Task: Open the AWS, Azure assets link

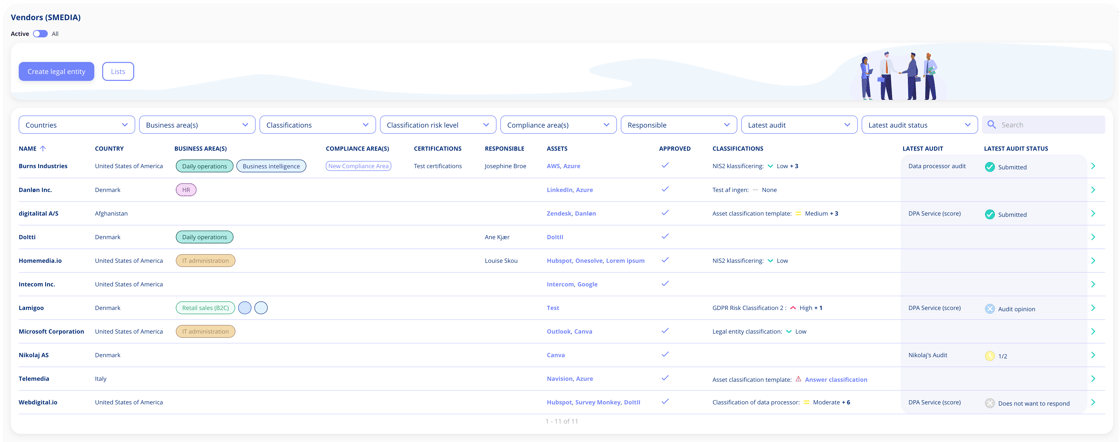Action: [564, 166]
